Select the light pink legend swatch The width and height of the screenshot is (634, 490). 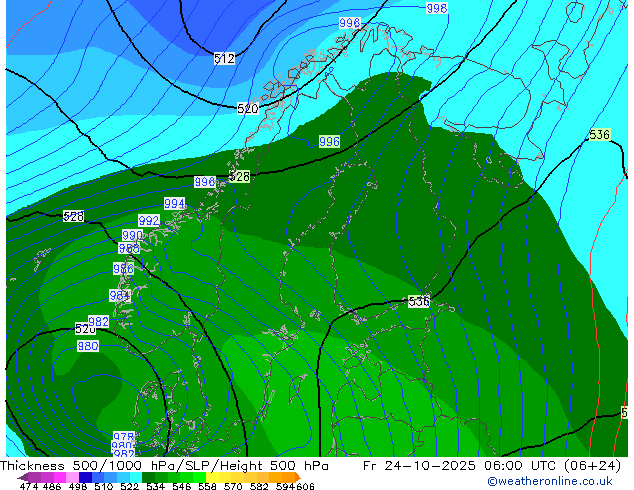pyautogui.click(x=72, y=477)
